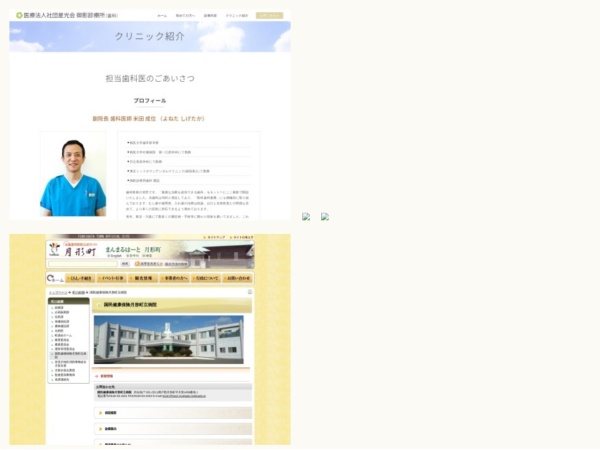
Task: Open クリニック紹介 in the clinic navigation
Action: tap(236, 16)
